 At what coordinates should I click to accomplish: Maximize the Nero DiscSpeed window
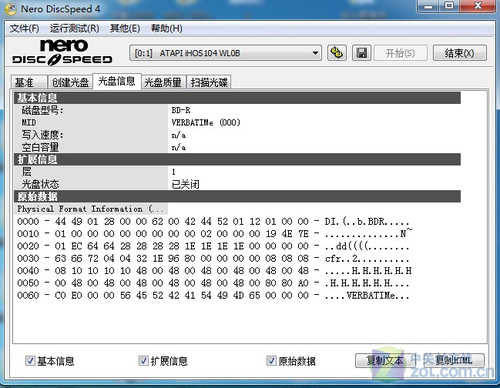(x=450, y=6)
